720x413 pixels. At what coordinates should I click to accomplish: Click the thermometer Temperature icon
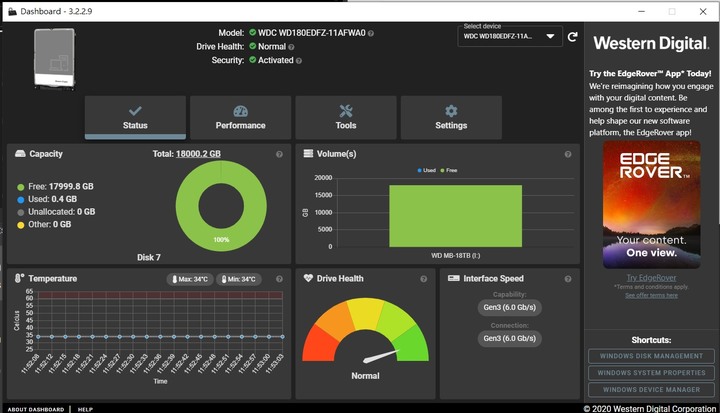(x=19, y=278)
